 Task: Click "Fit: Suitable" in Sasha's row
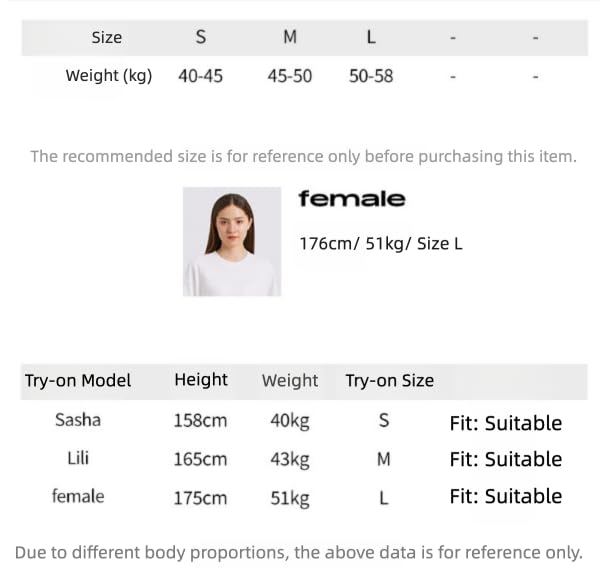coord(505,423)
